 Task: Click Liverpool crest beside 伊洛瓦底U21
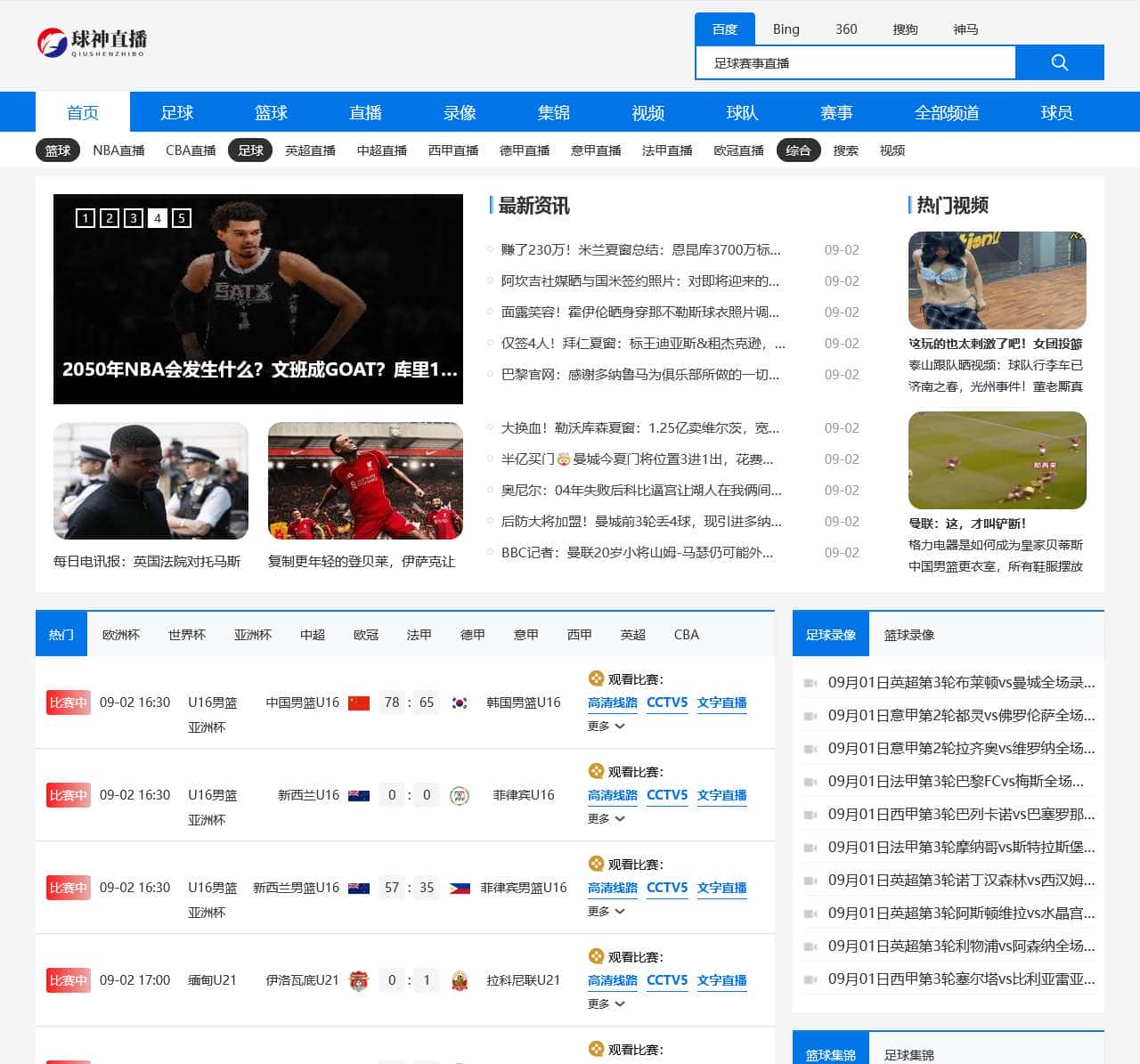click(x=359, y=979)
